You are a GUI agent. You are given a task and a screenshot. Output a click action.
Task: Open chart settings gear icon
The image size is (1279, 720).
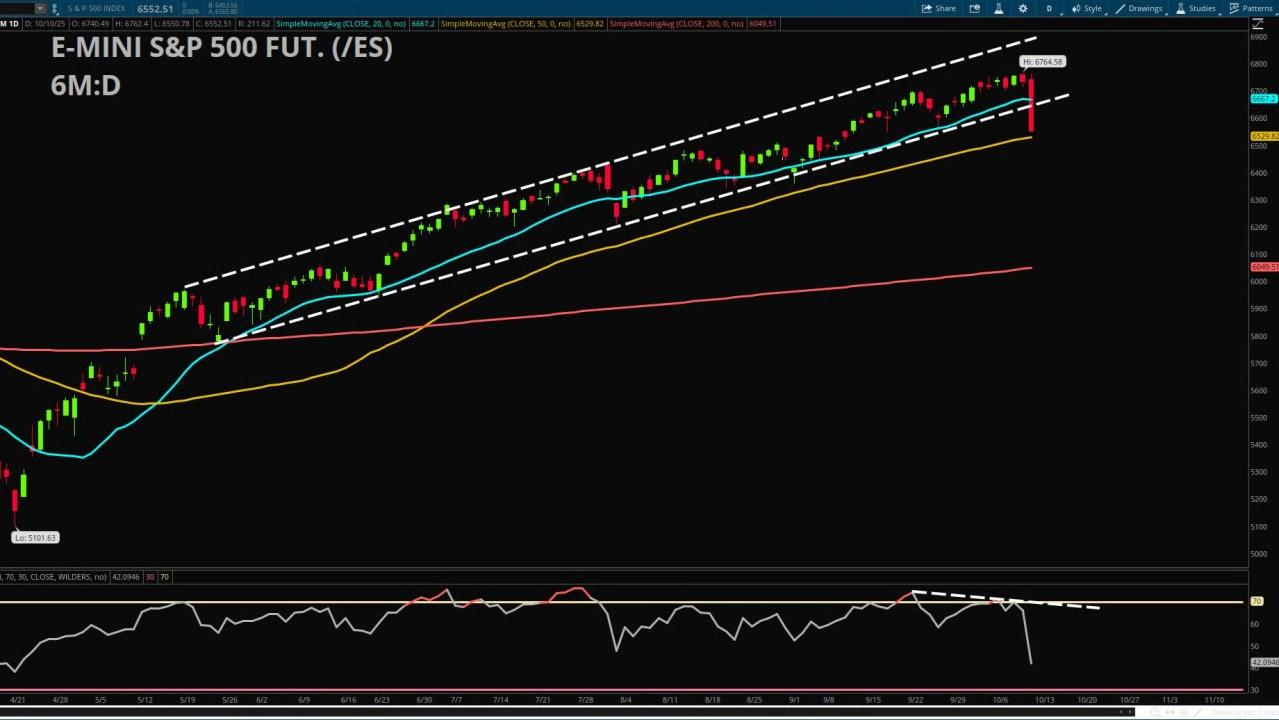click(1022, 8)
